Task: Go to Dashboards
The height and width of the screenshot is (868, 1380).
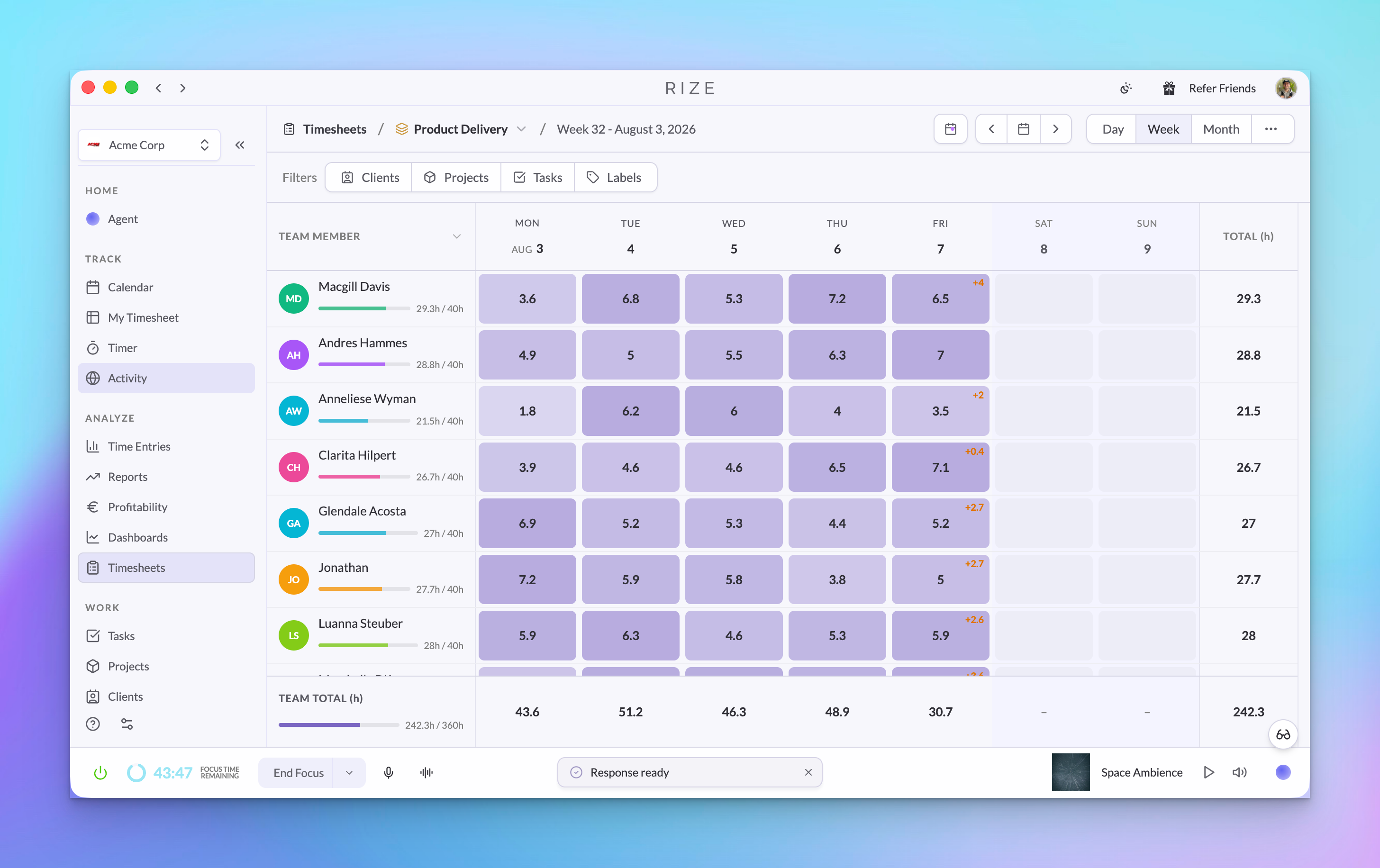Action: pyautogui.click(x=166, y=537)
